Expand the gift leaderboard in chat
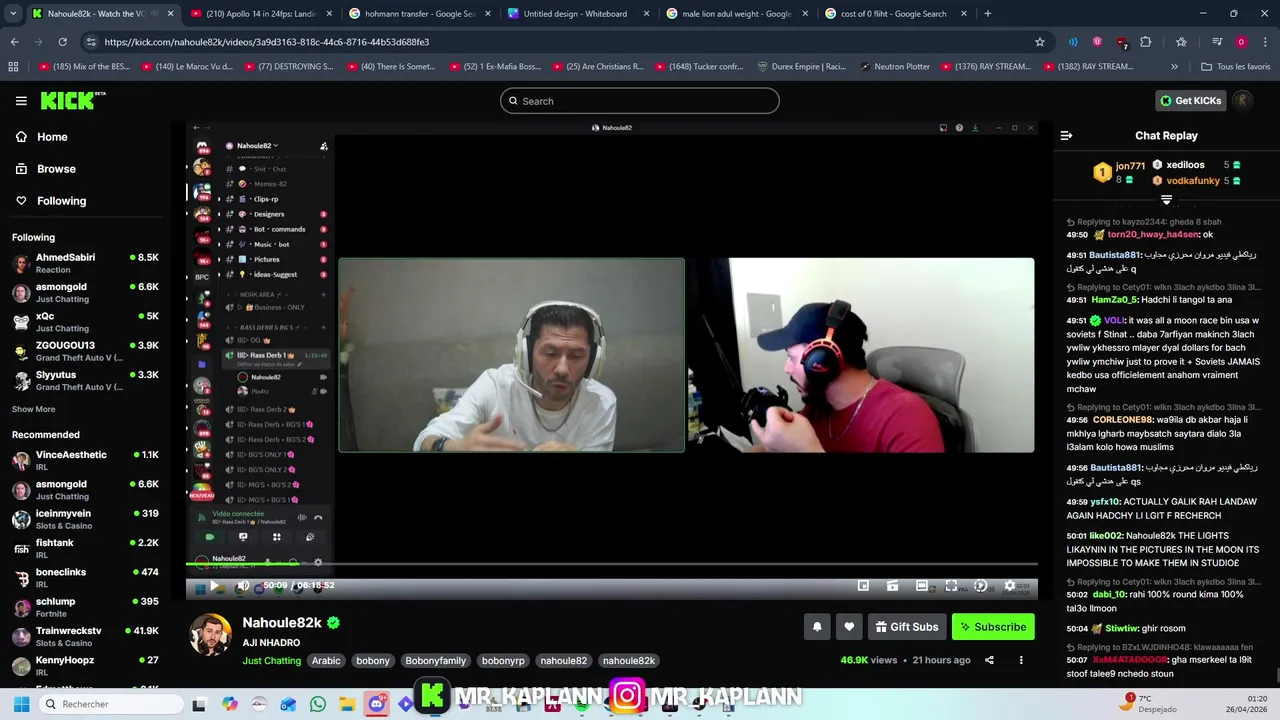Screen dimensions: 1280x720 (1166, 201)
